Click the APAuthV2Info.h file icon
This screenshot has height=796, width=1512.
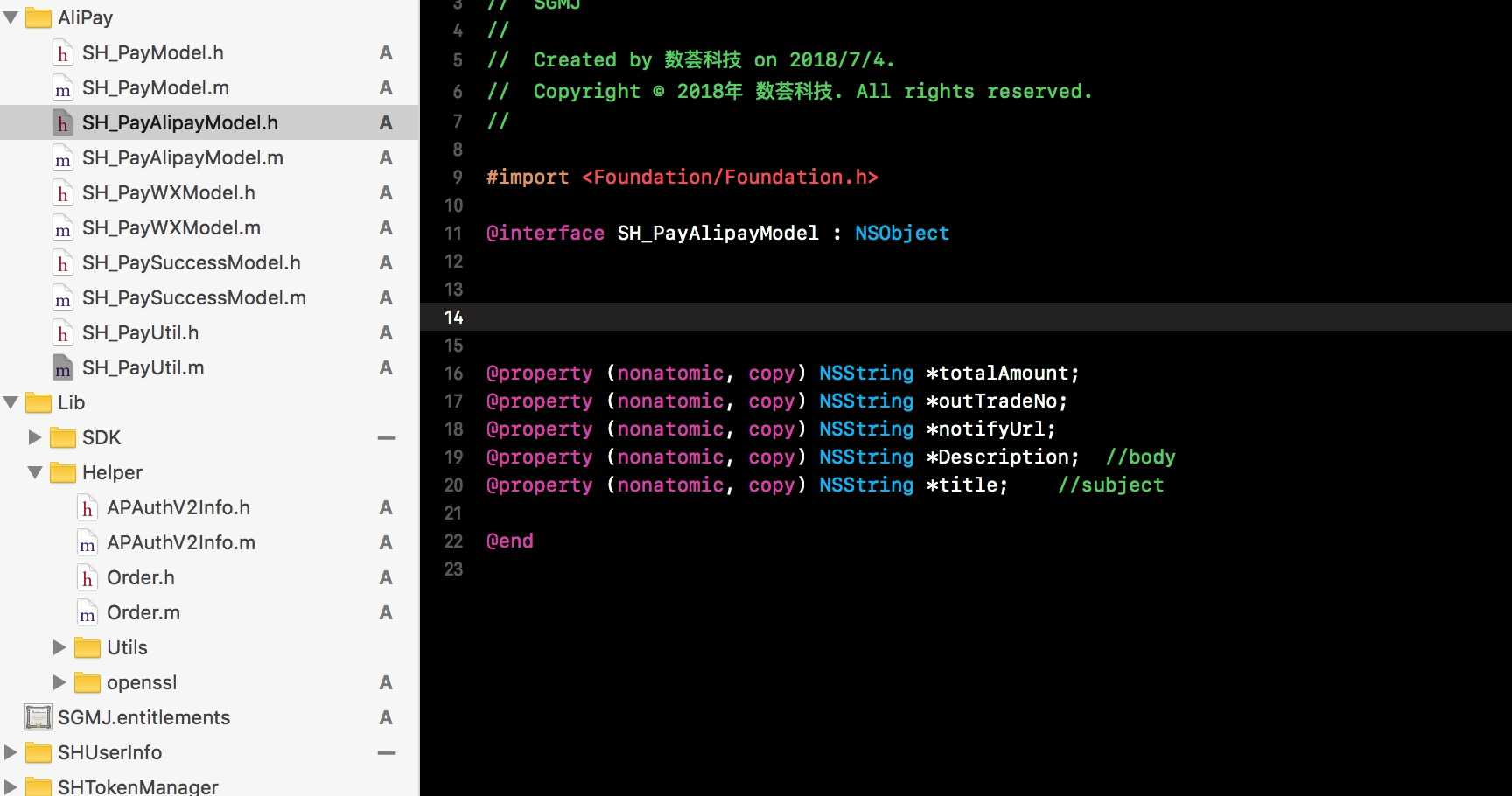point(87,508)
